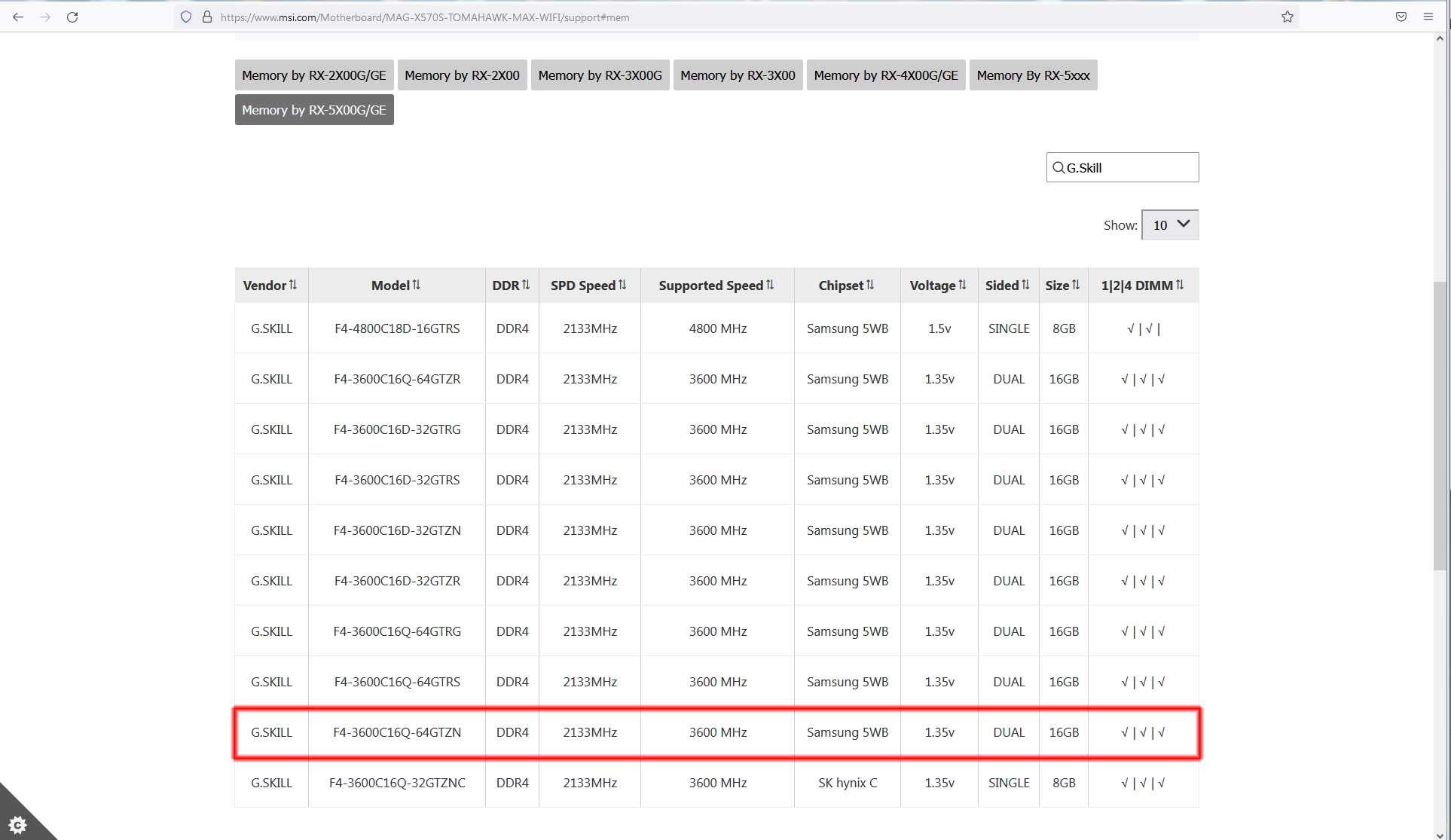
Task: Sort table by Vendor column
Action: point(270,286)
